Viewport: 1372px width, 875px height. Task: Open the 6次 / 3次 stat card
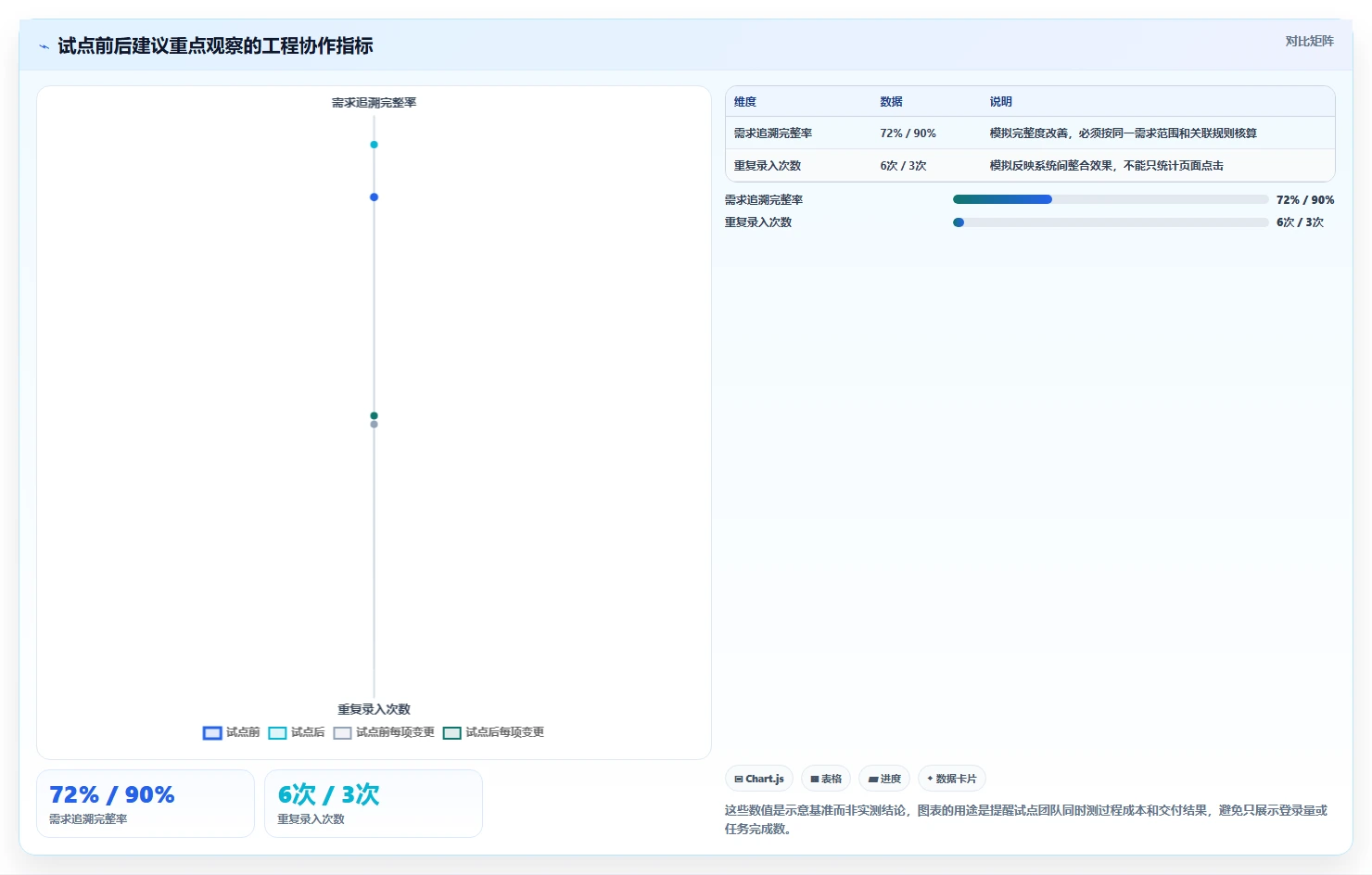pyautogui.click(x=374, y=804)
